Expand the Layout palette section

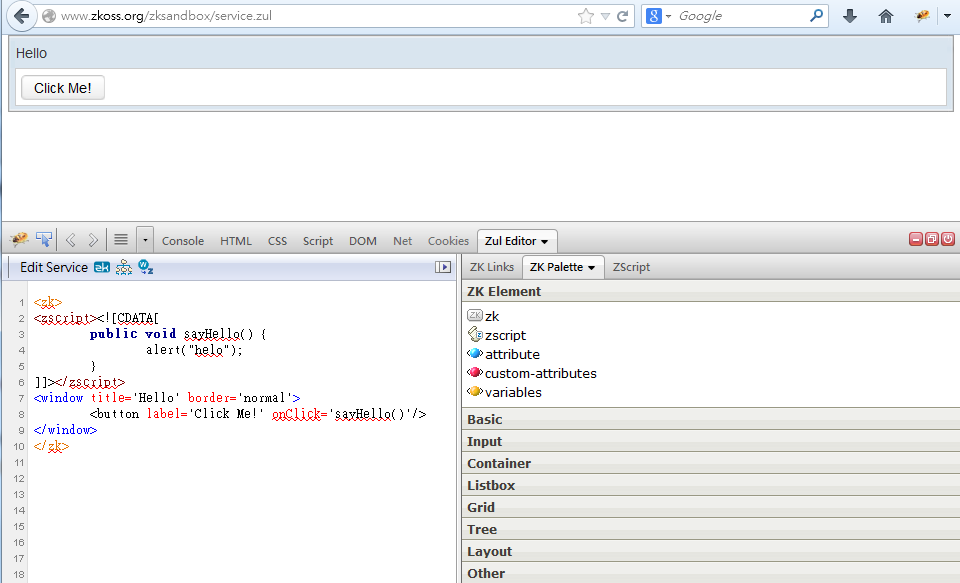coord(711,552)
